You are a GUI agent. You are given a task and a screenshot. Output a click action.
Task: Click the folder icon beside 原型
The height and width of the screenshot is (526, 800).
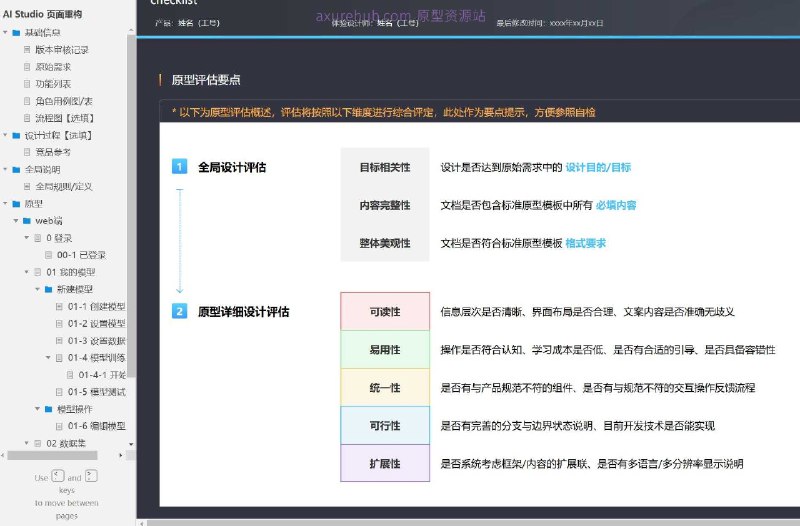click(16, 204)
